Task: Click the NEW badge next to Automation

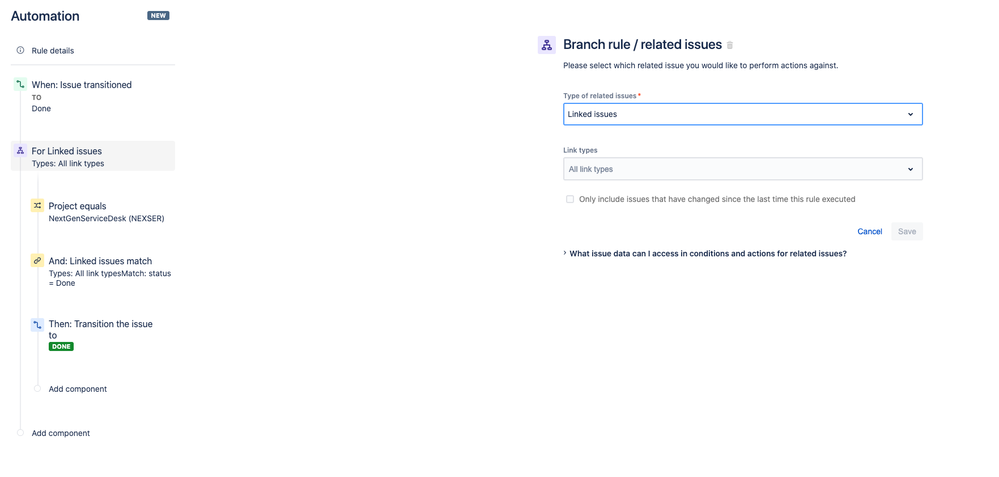Action: click(159, 15)
